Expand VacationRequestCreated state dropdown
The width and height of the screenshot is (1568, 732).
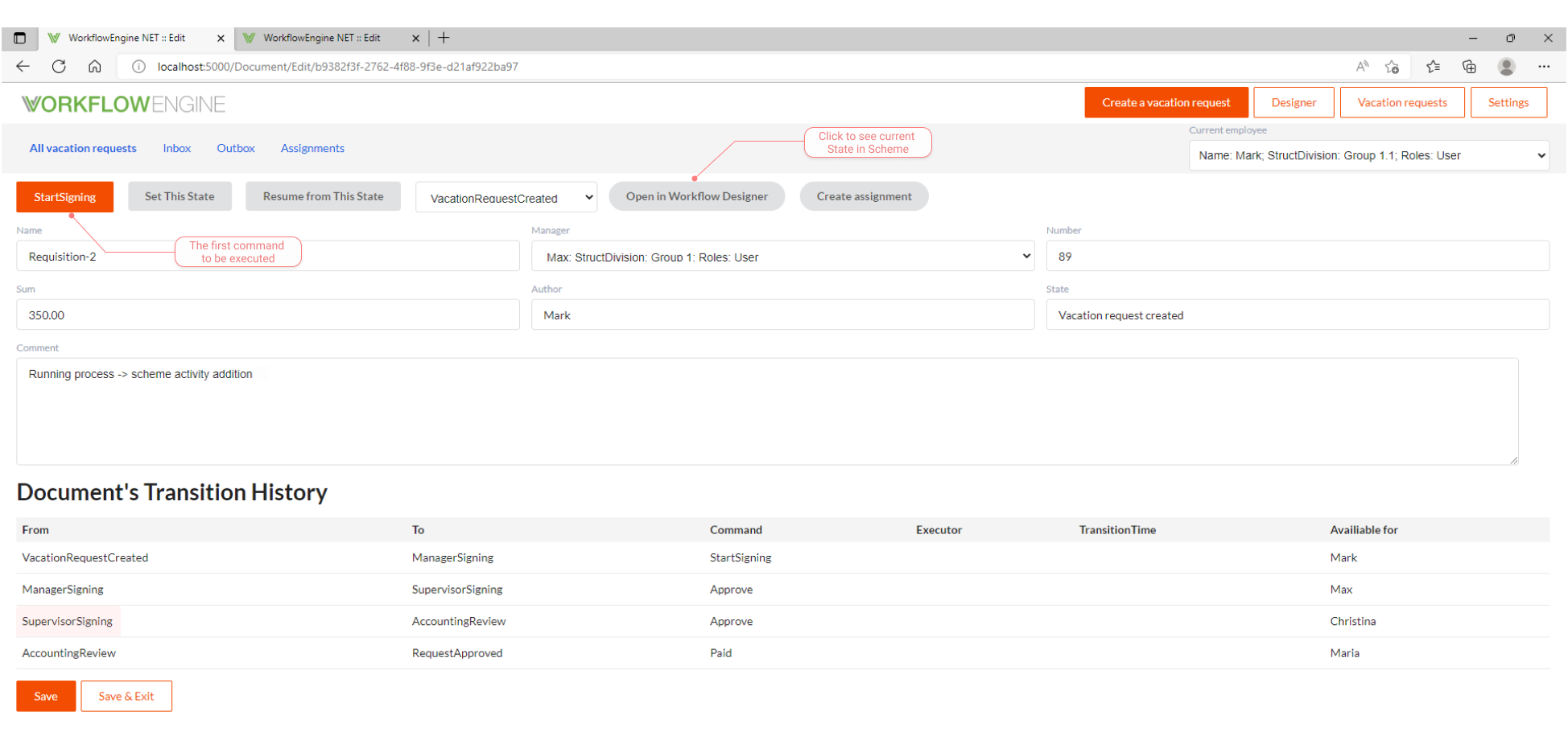pyautogui.click(x=506, y=197)
